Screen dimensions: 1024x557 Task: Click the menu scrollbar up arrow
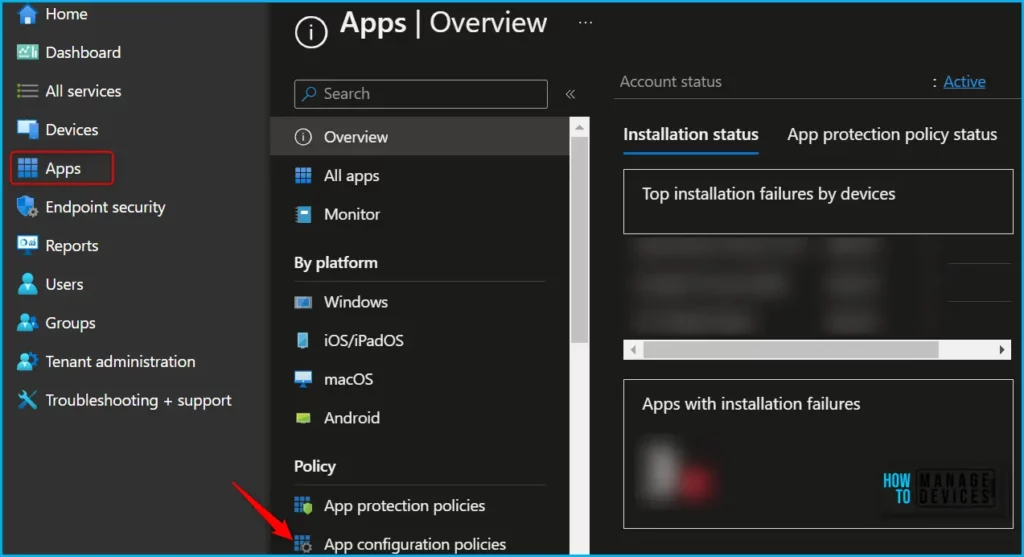579,127
